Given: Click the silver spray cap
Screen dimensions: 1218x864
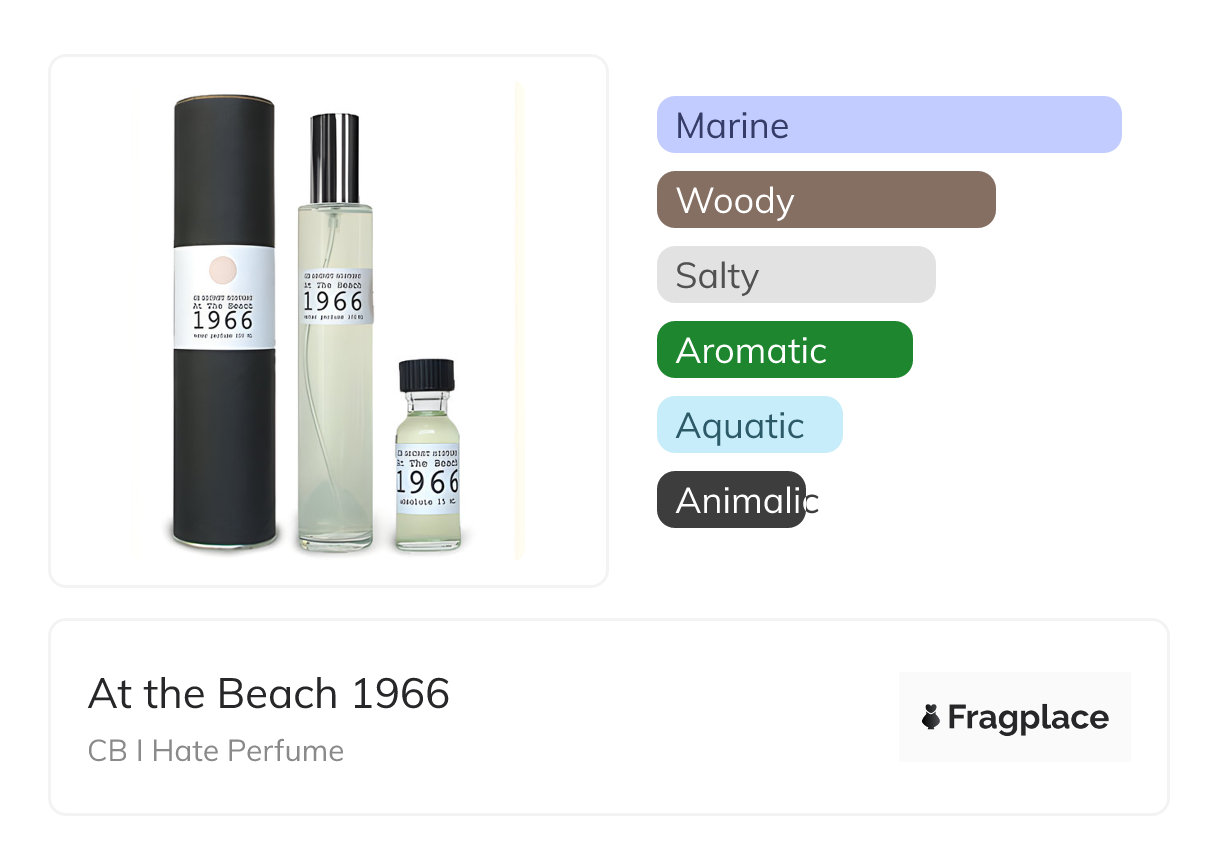Looking at the screenshot, I should point(335,158).
